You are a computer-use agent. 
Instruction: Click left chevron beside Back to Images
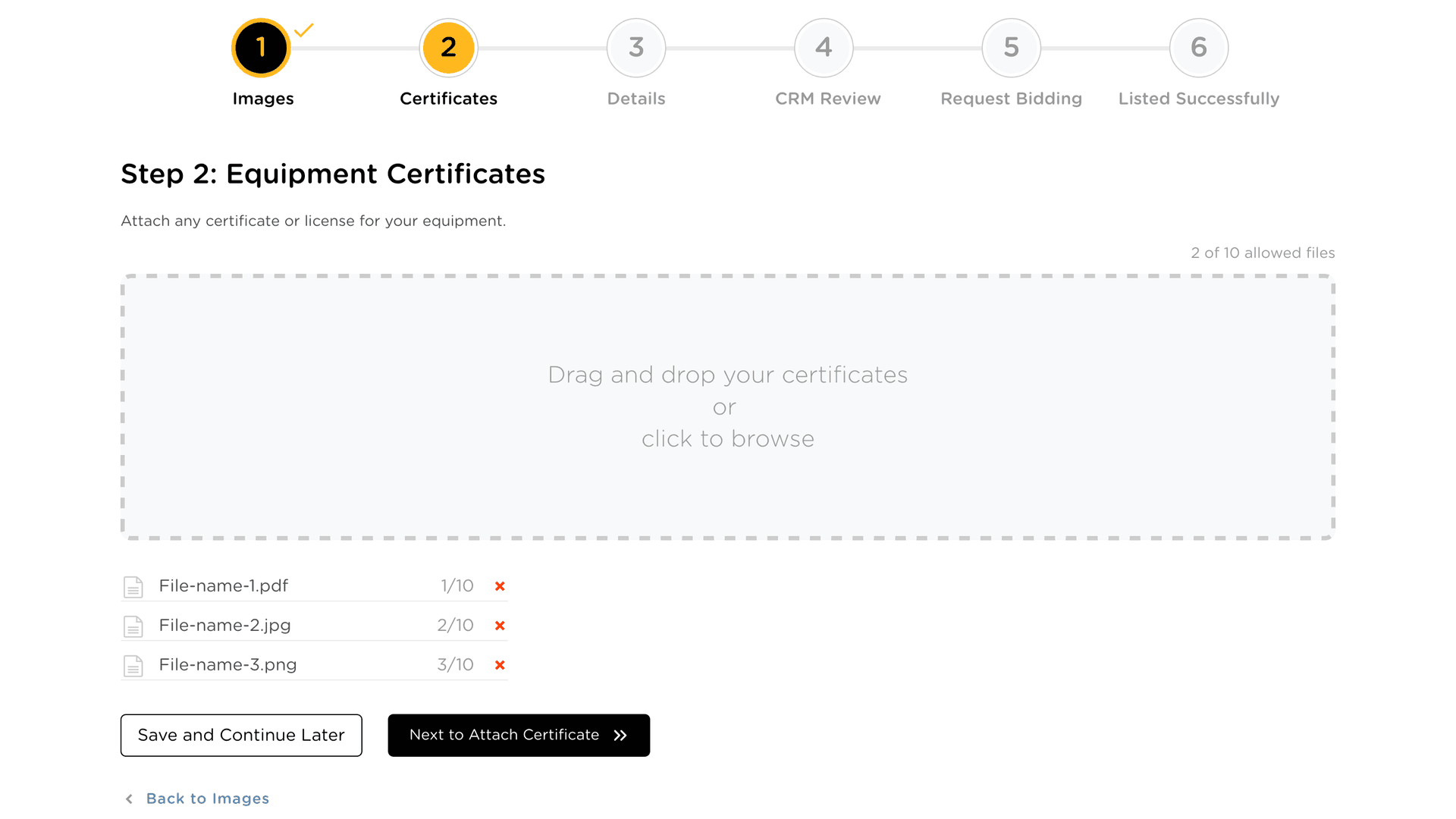click(130, 799)
